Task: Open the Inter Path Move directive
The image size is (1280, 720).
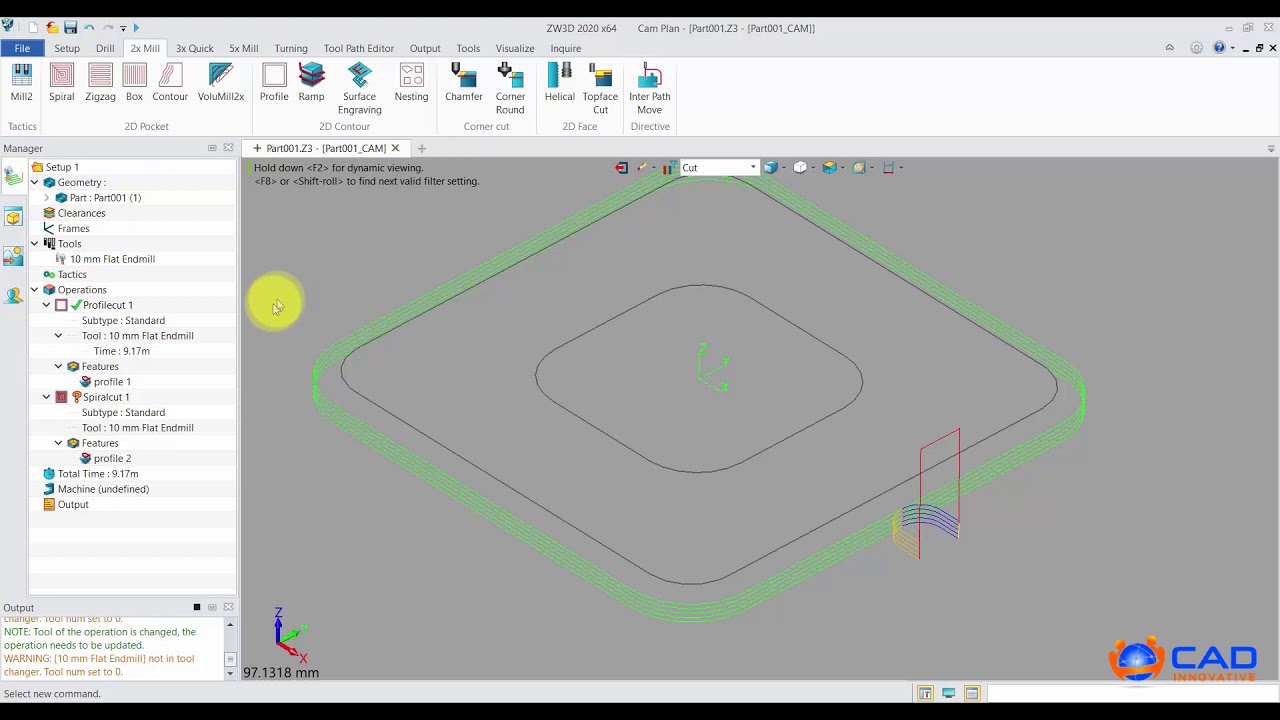Action: (650, 89)
